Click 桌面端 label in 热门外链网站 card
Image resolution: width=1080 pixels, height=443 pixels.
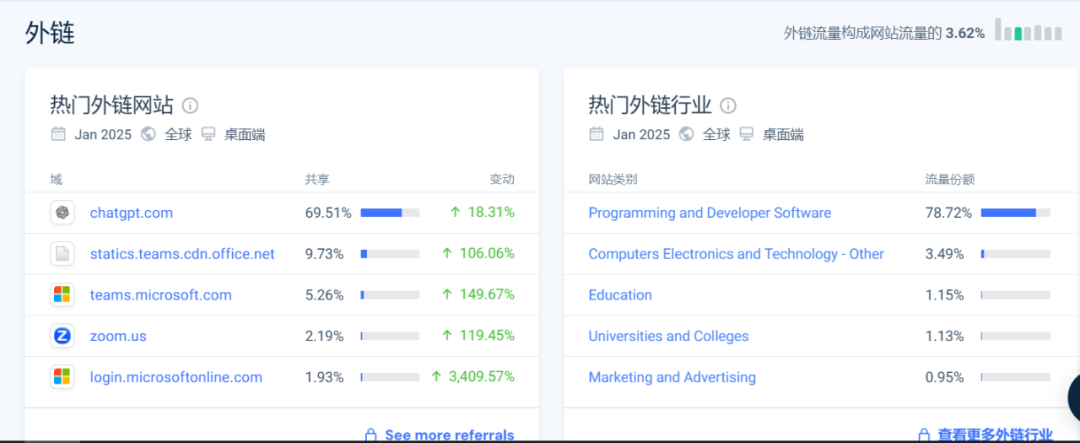click(x=245, y=135)
